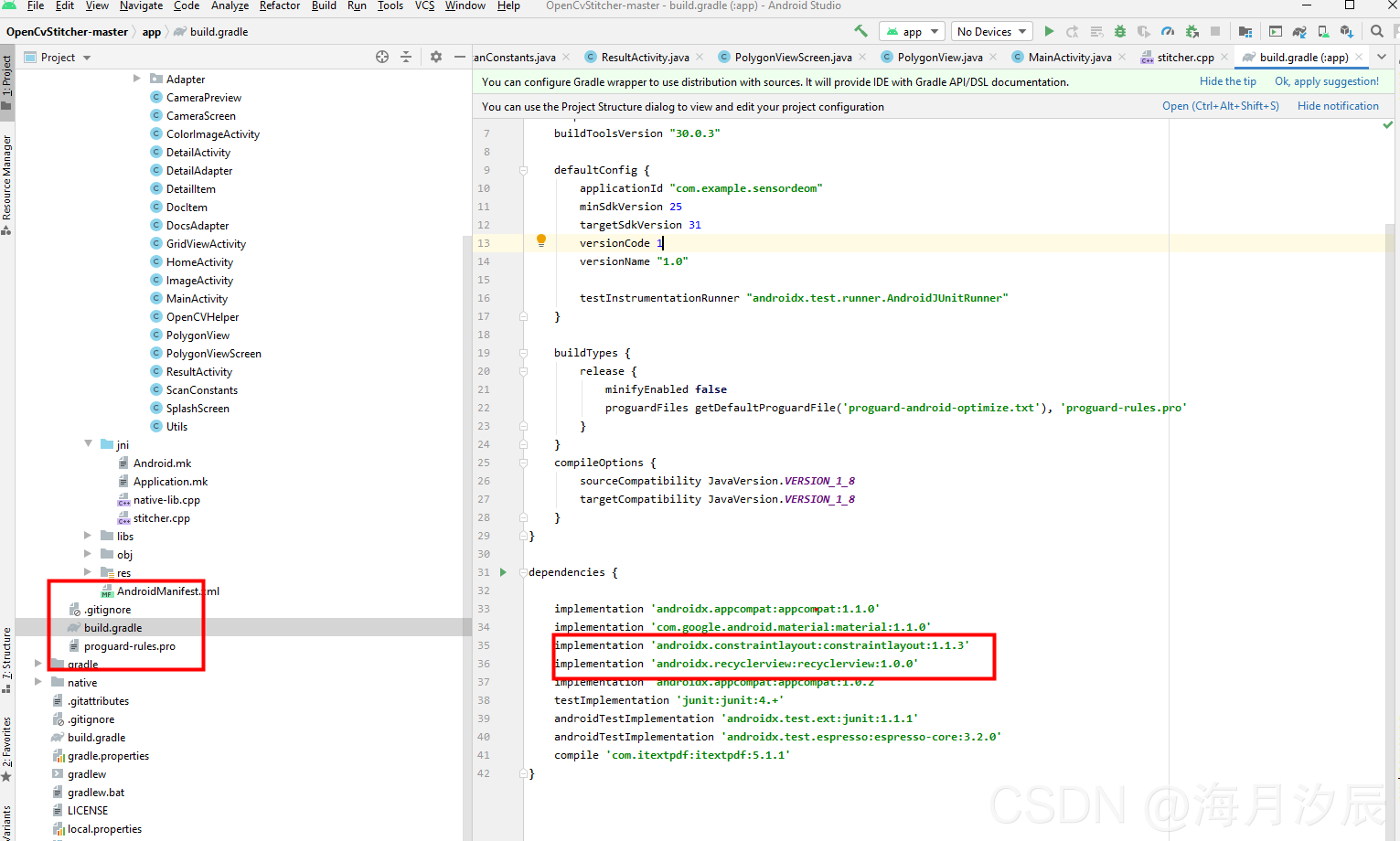Click the green inspection checkmark in editor
Image resolution: width=1400 pixels, height=841 pixels.
pyautogui.click(x=1388, y=124)
